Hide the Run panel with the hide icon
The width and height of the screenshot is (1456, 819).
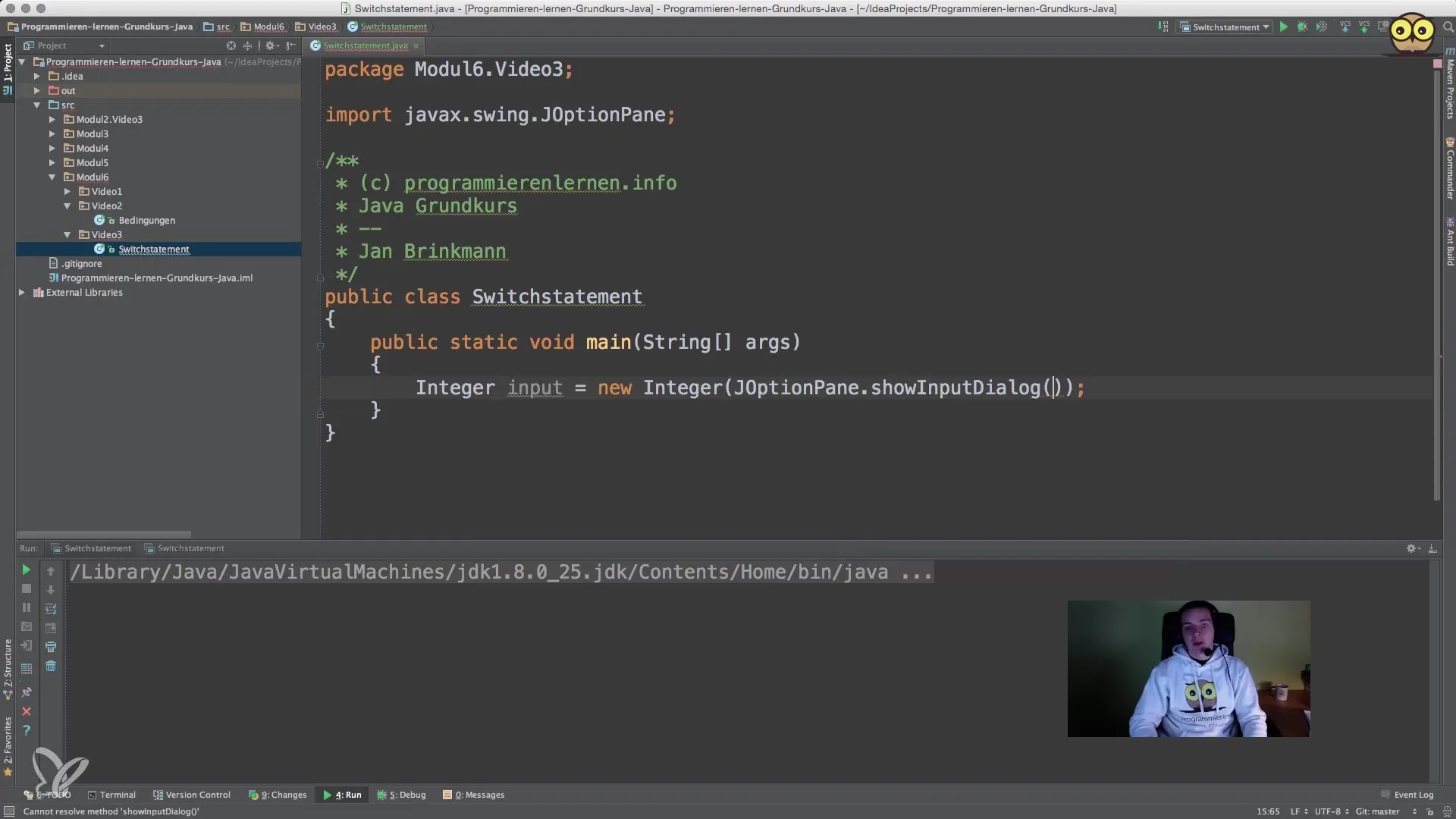[x=1432, y=548]
